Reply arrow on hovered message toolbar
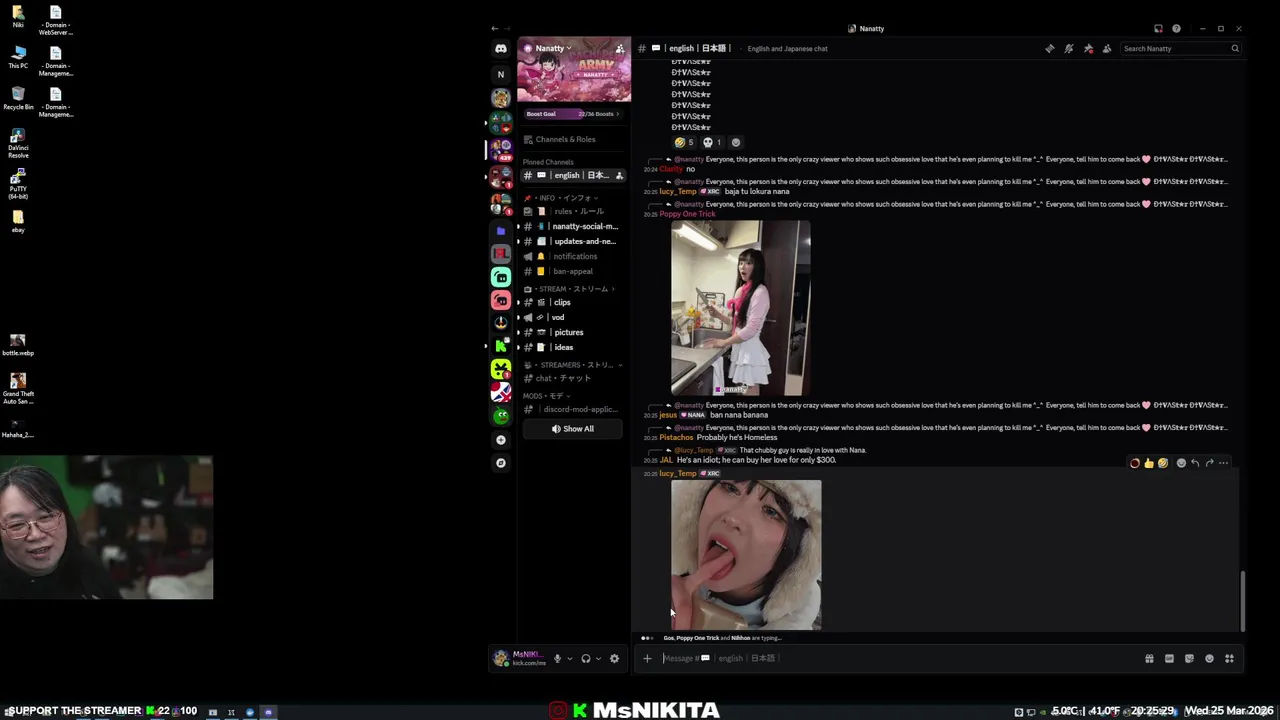Screen dimensions: 1280x720 point(1195,463)
